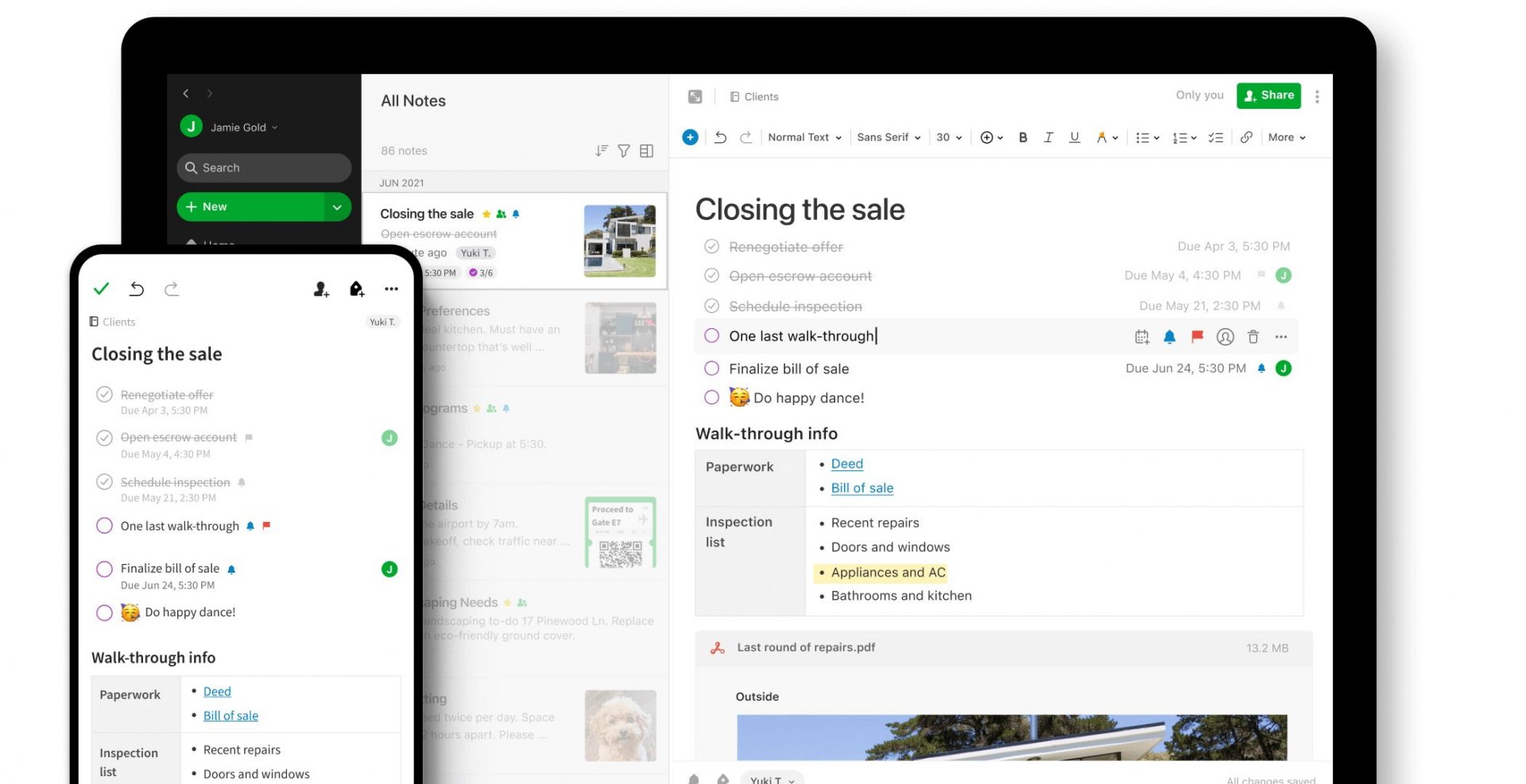Viewport: 1526px width, 784px height.
Task: Flag the One last walk-through task
Action: coord(1197,337)
